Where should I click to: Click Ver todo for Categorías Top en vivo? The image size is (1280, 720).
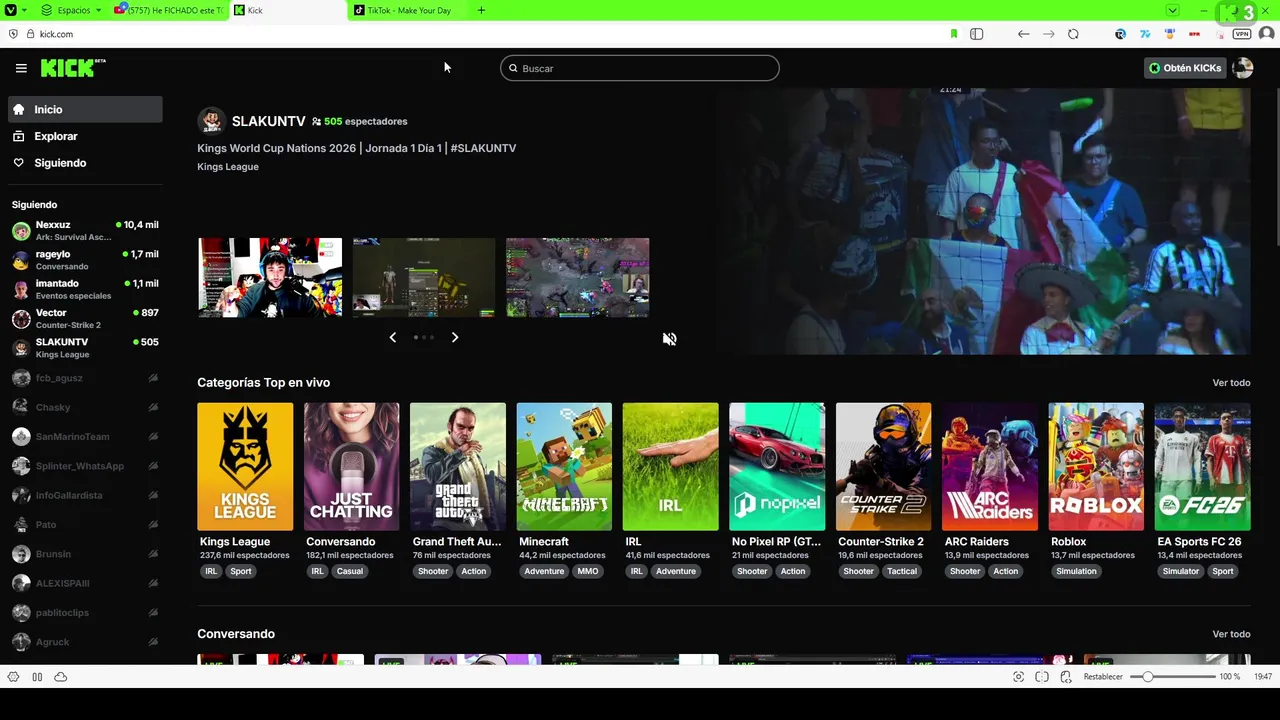coord(1231,383)
